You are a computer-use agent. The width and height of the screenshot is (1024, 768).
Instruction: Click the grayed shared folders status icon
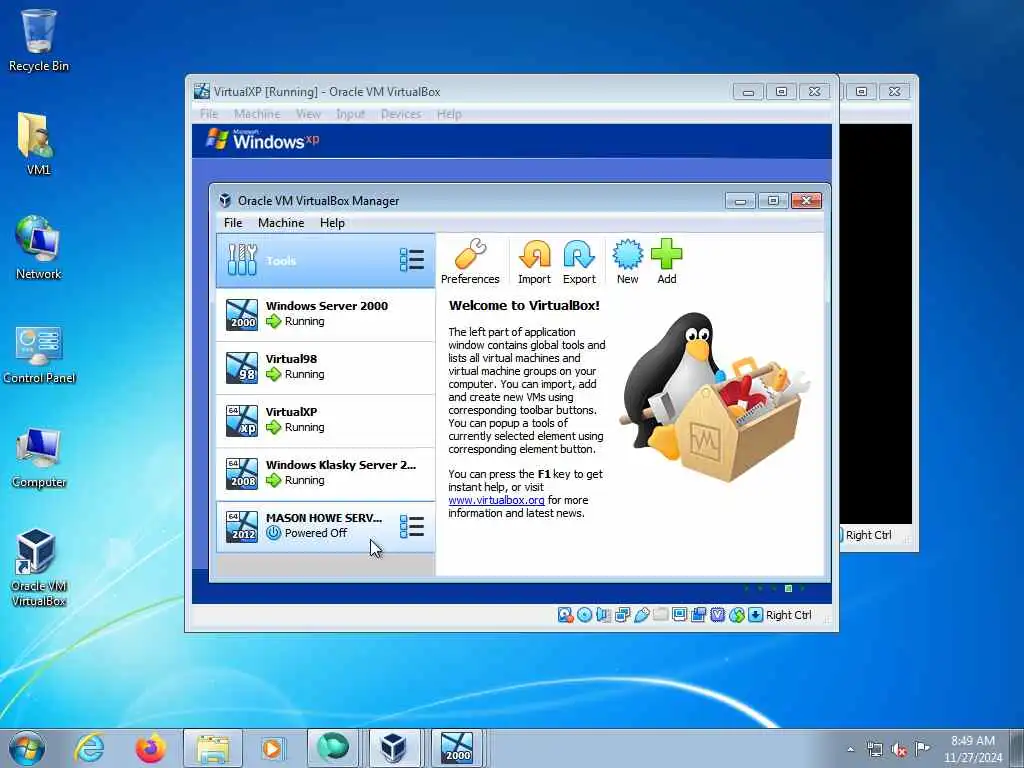tap(660, 615)
